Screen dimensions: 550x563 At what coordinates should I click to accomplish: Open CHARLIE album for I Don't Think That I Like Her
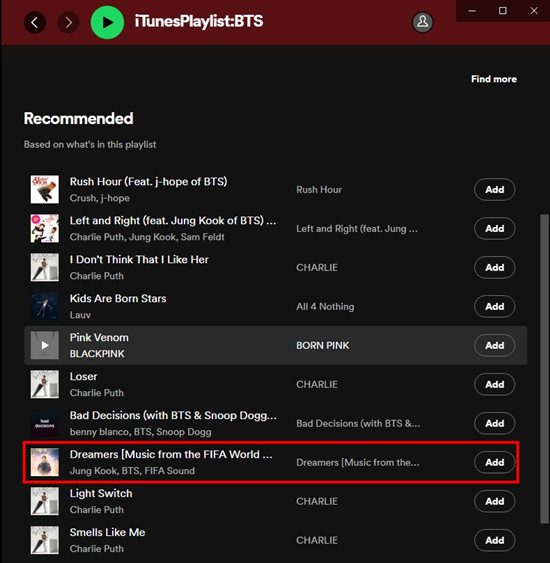[x=317, y=267]
